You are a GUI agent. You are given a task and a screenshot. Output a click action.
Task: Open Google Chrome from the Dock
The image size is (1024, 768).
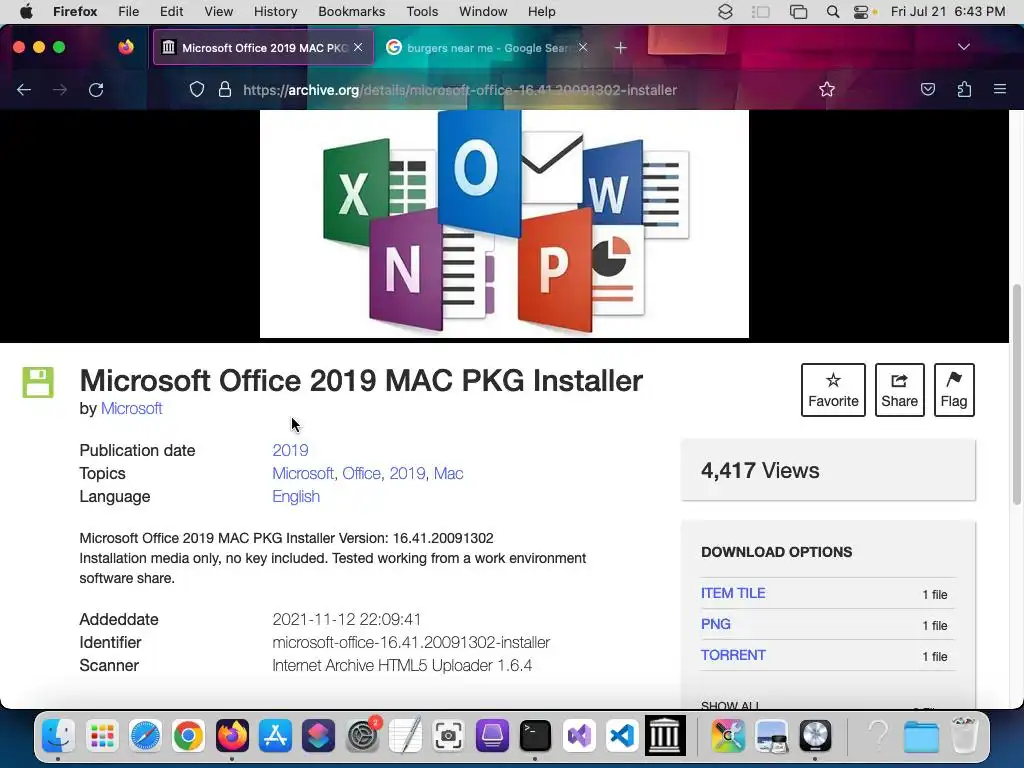pos(188,736)
